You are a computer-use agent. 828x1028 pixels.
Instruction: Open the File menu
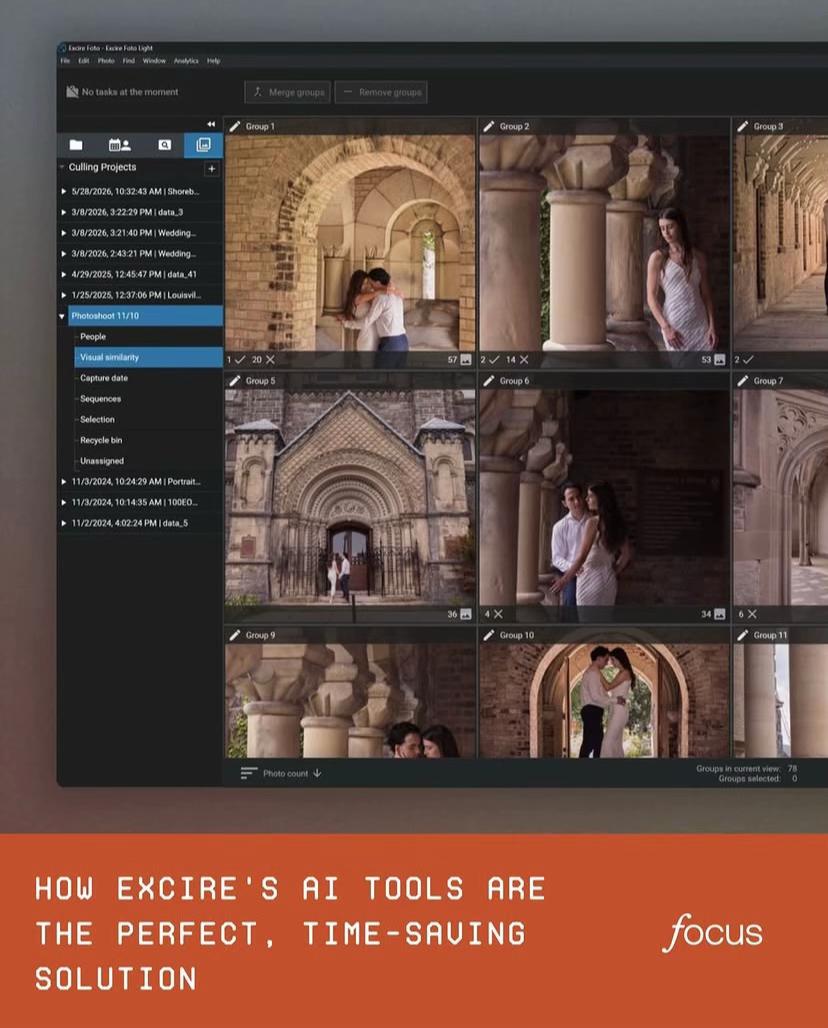65,60
